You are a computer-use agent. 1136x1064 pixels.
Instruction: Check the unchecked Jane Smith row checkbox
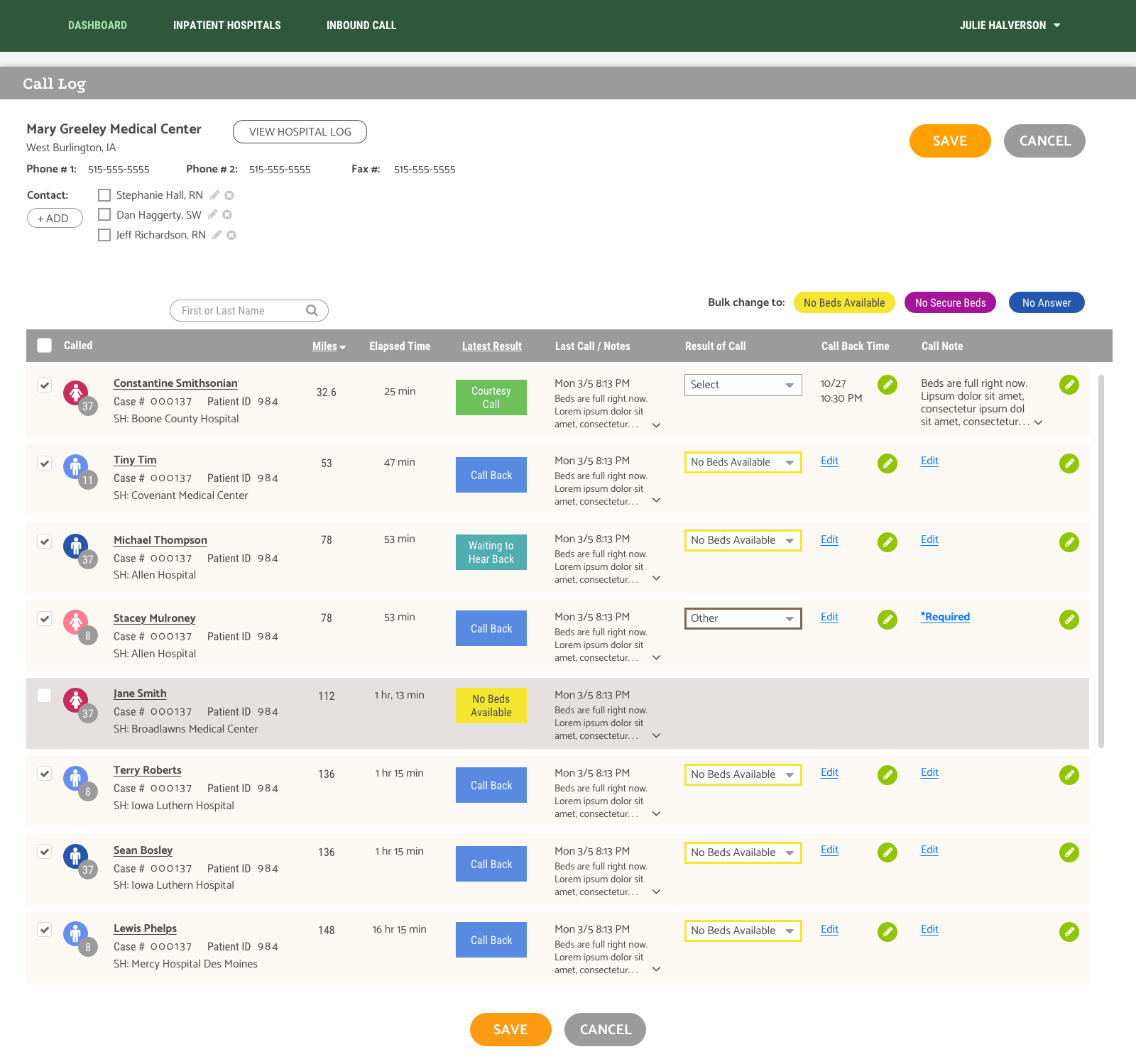pos(45,695)
